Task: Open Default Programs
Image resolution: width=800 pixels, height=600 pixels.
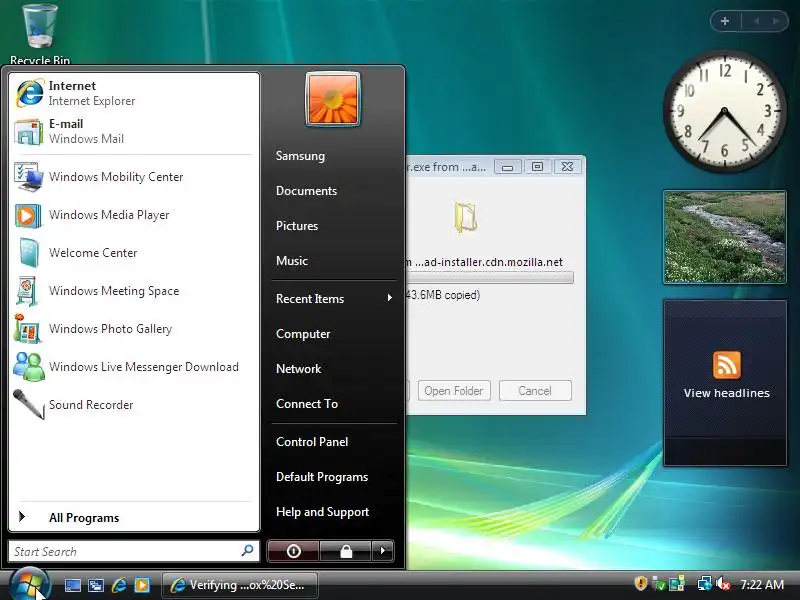Action: 334,477
